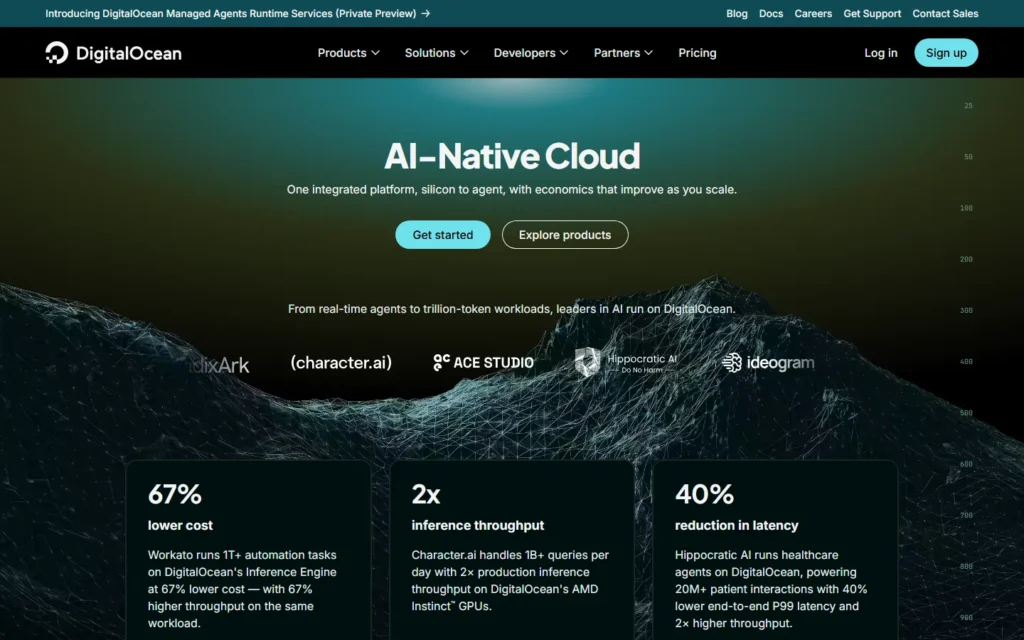
Task: Click the 'inference throughput' subheading
Action: (x=477, y=525)
